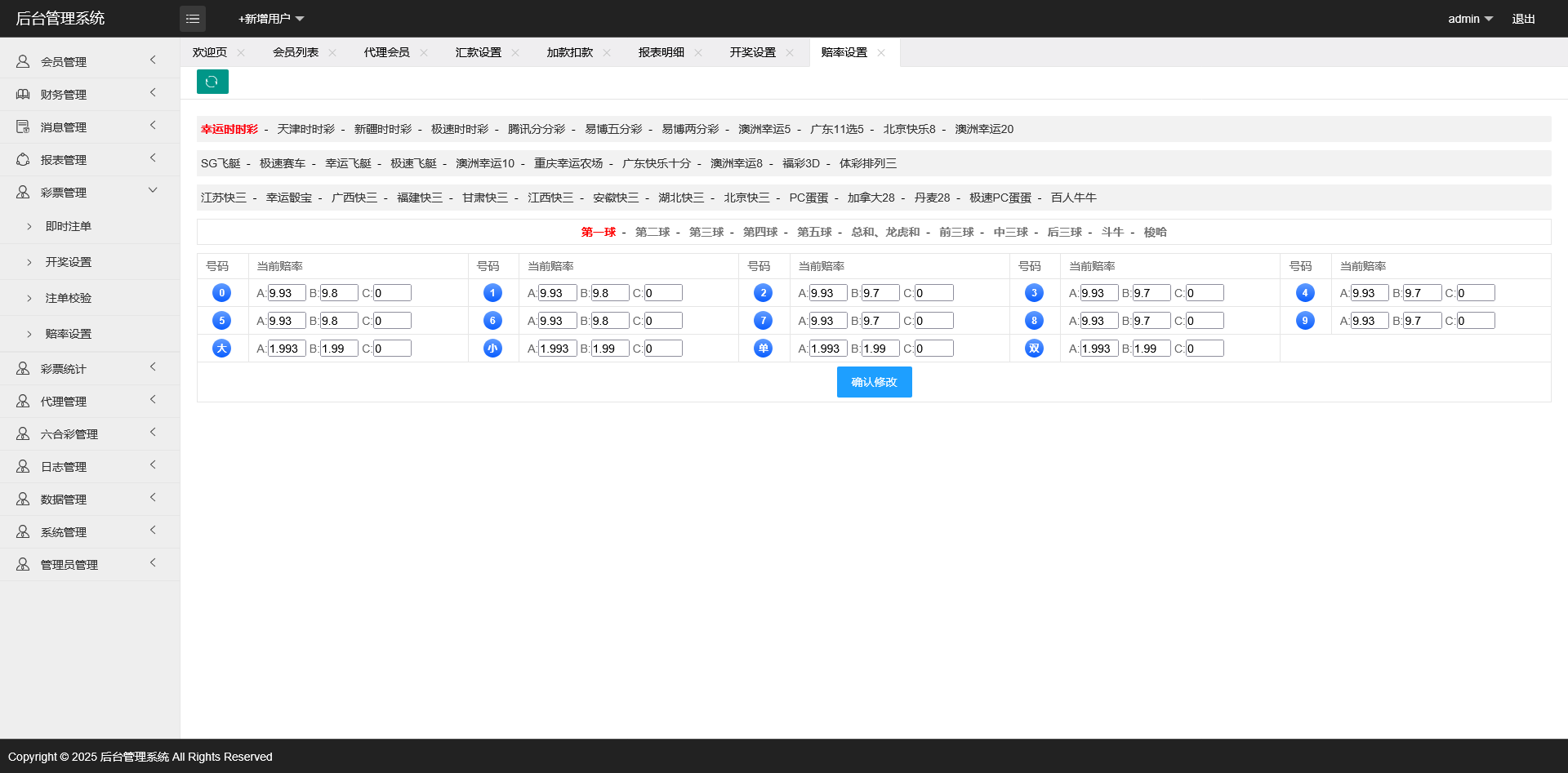The height and width of the screenshot is (773, 1568).
Task: Select the 北京快乐8 lottery link
Action: (909, 129)
